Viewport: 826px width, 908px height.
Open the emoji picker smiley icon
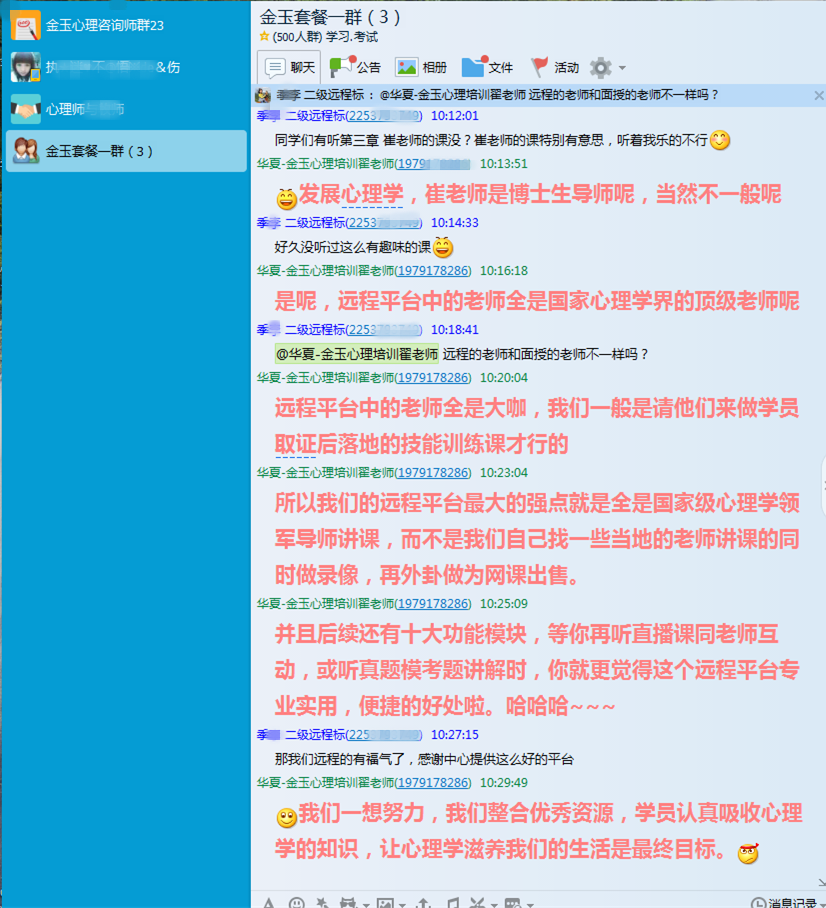pyautogui.click(x=297, y=903)
